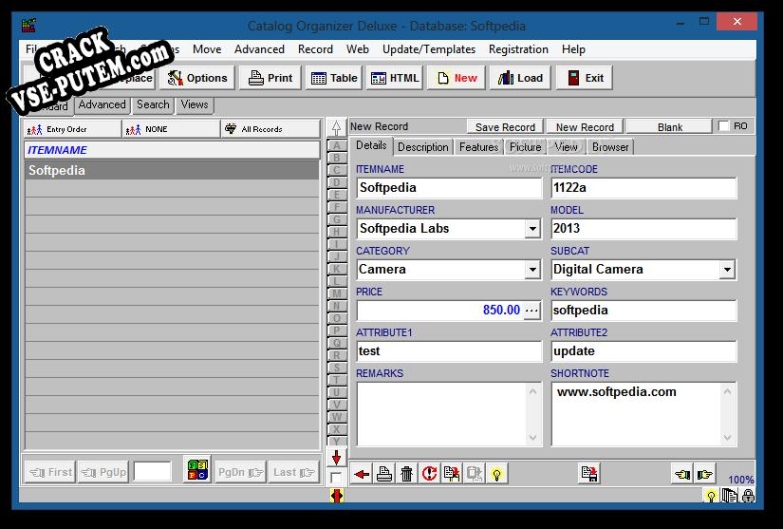Click the KEYWORDS field containing softpedia

(644, 310)
